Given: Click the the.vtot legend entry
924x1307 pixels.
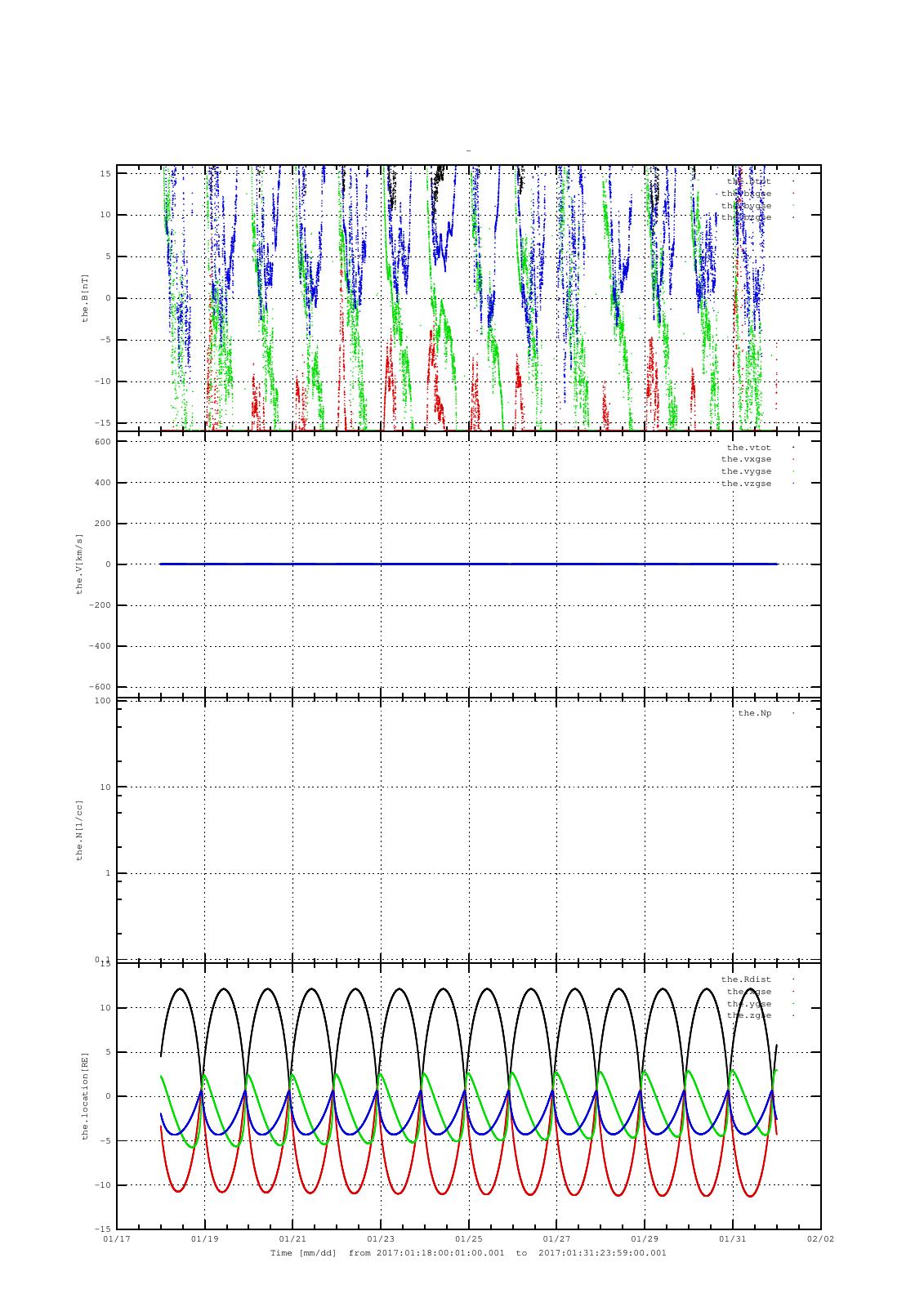Looking at the screenshot, I should 749,448.
